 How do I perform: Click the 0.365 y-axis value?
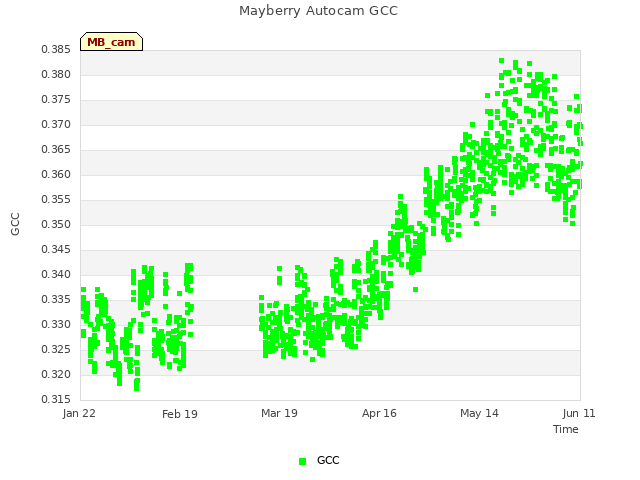pyautogui.click(x=56, y=149)
